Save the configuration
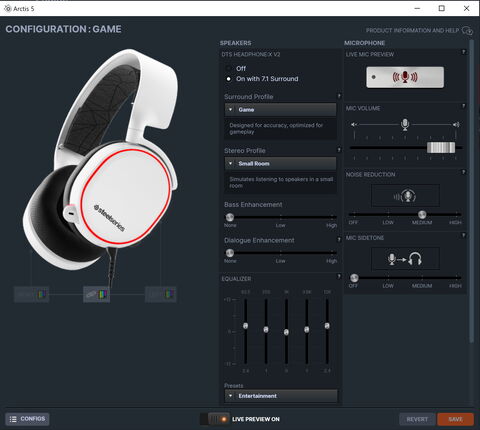The height and width of the screenshot is (430, 480). click(455, 419)
